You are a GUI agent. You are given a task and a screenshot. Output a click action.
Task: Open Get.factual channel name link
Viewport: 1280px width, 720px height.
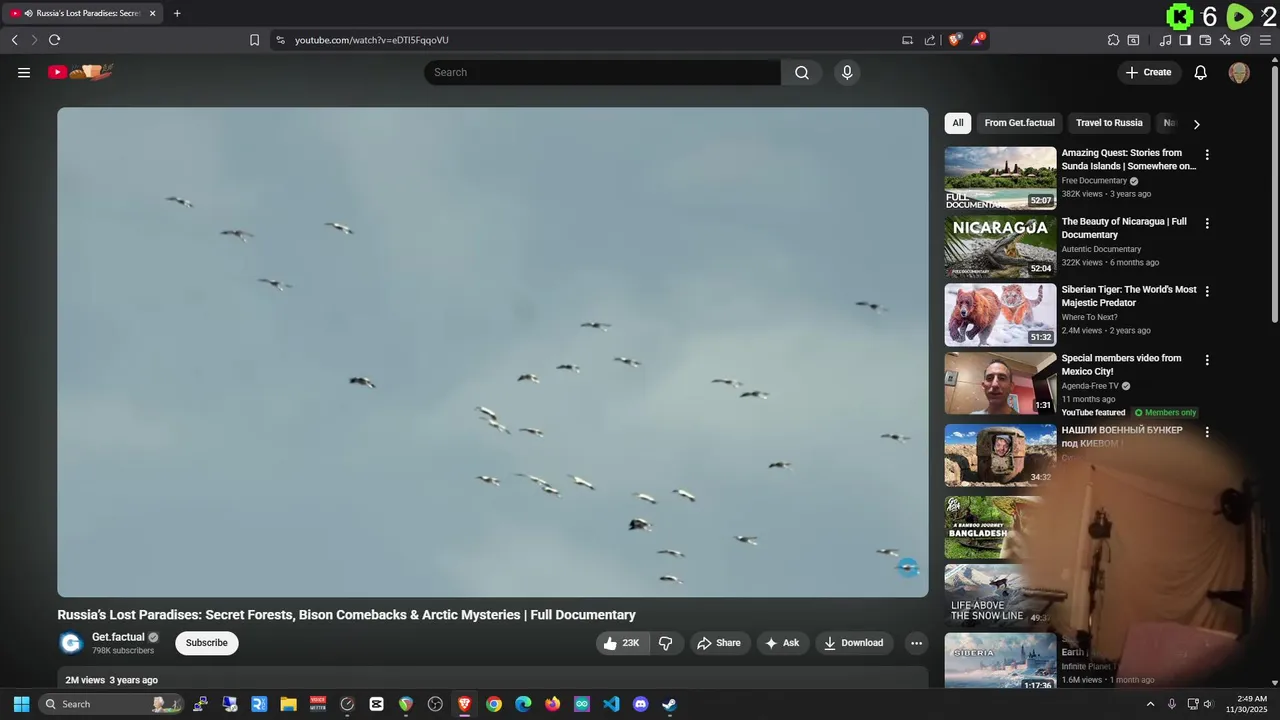[x=118, y=637]
